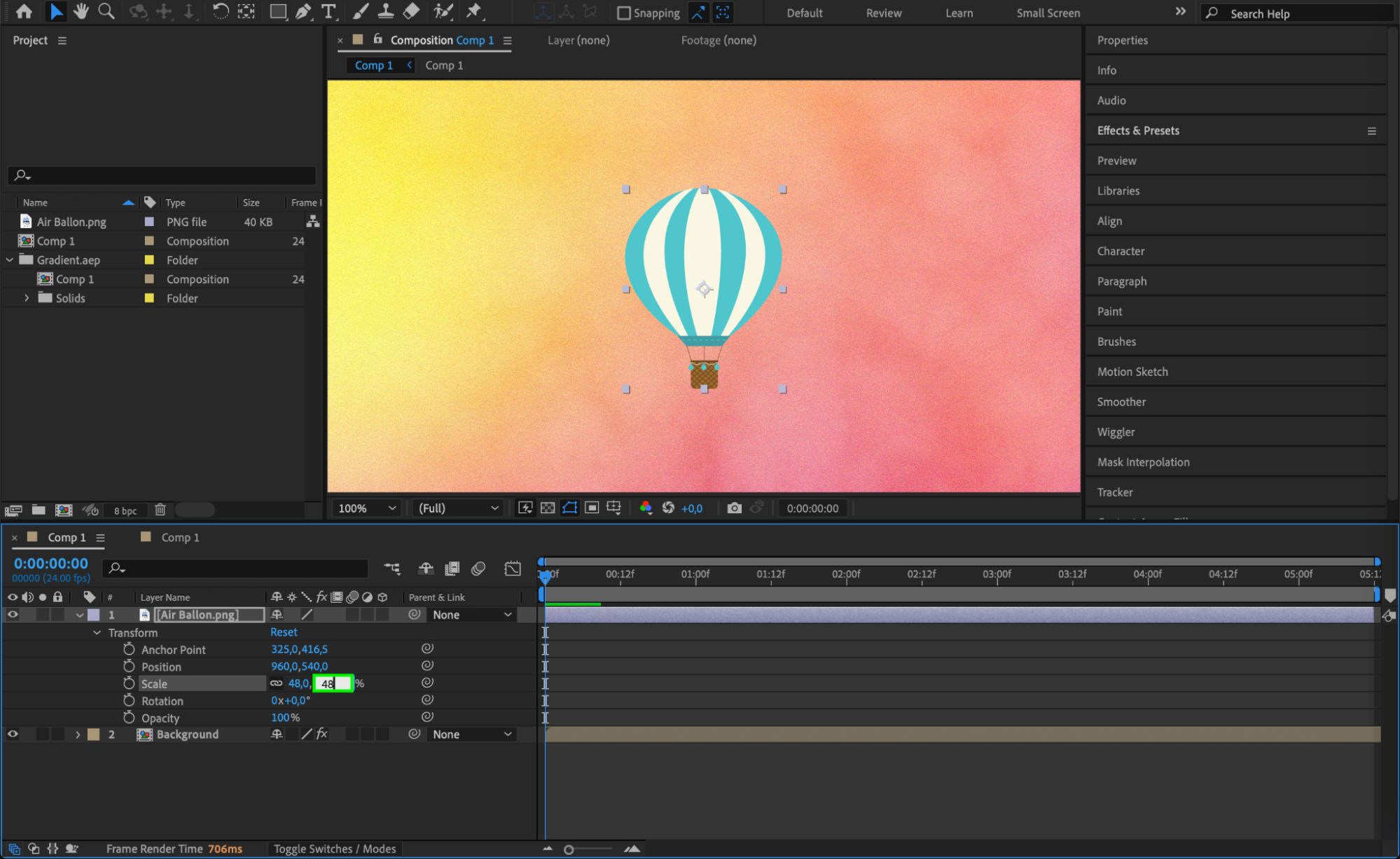
Task: Click the Take Snapshot camera icon
Action: pos(734,508)
